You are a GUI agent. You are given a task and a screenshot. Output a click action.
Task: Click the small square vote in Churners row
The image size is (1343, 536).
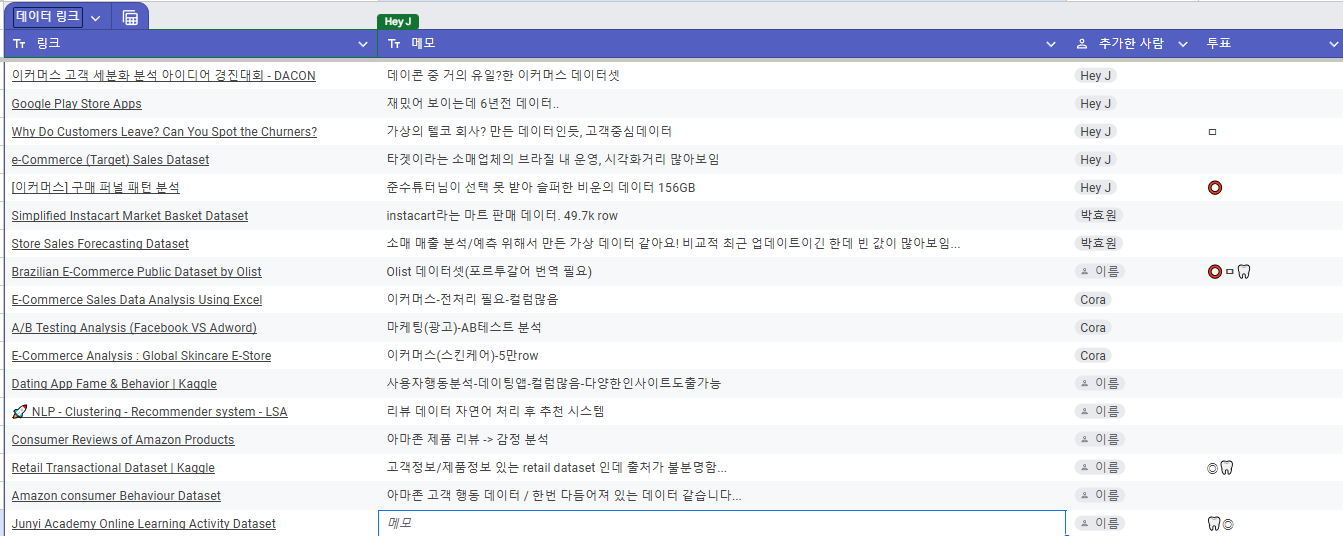[1213, 132]
